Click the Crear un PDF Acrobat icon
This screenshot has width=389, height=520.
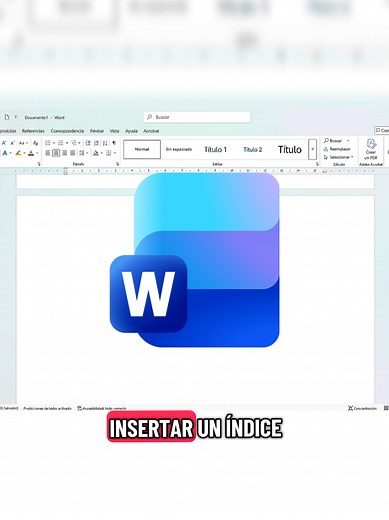click(371, 149)
